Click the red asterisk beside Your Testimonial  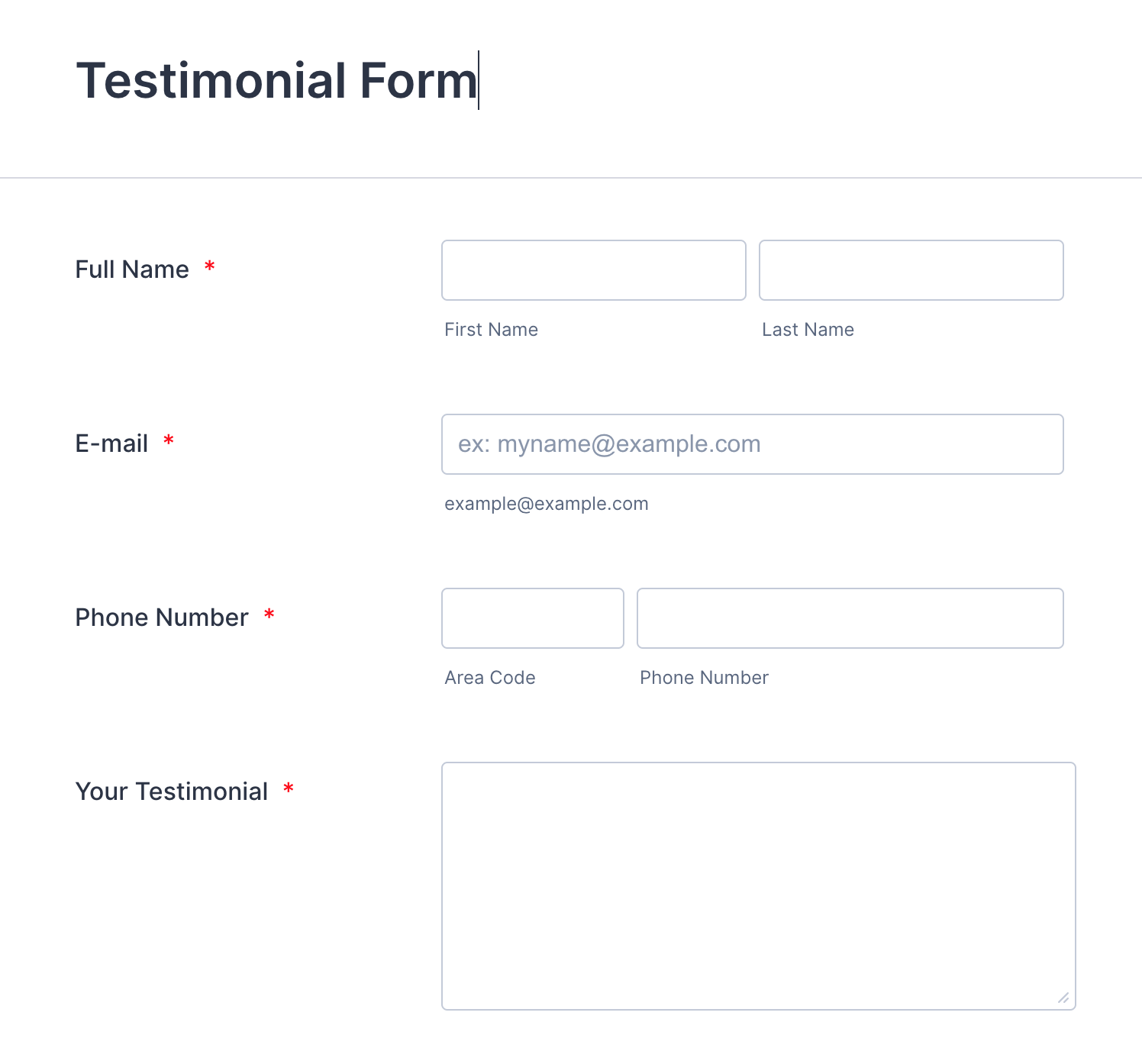pyautogui.click(x=289, y=789)
